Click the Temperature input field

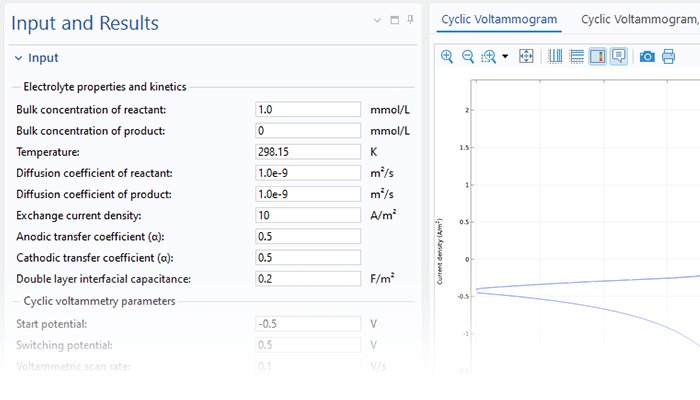(x=308, y=152)
